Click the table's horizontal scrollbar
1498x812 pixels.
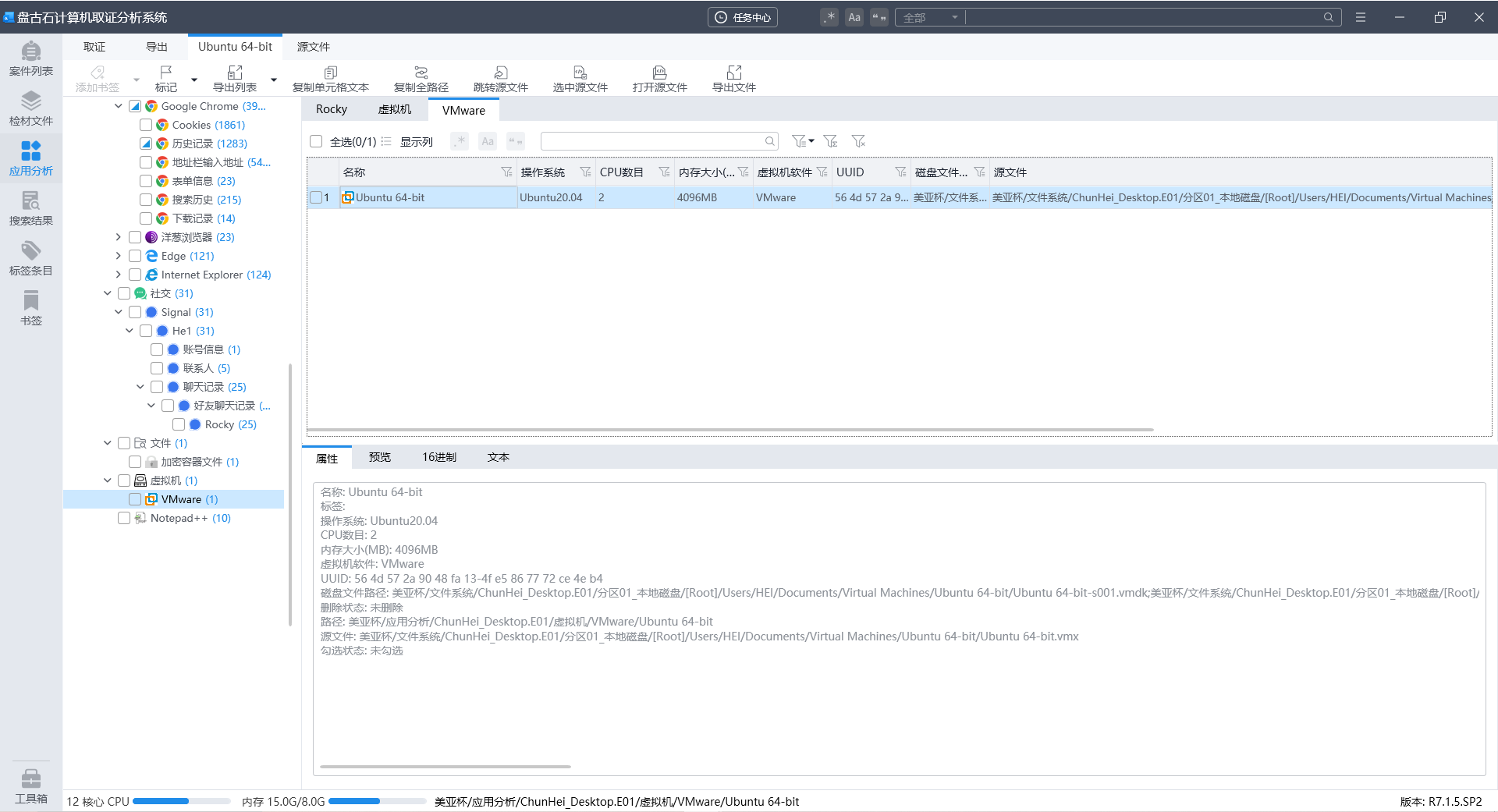point(729,430)
